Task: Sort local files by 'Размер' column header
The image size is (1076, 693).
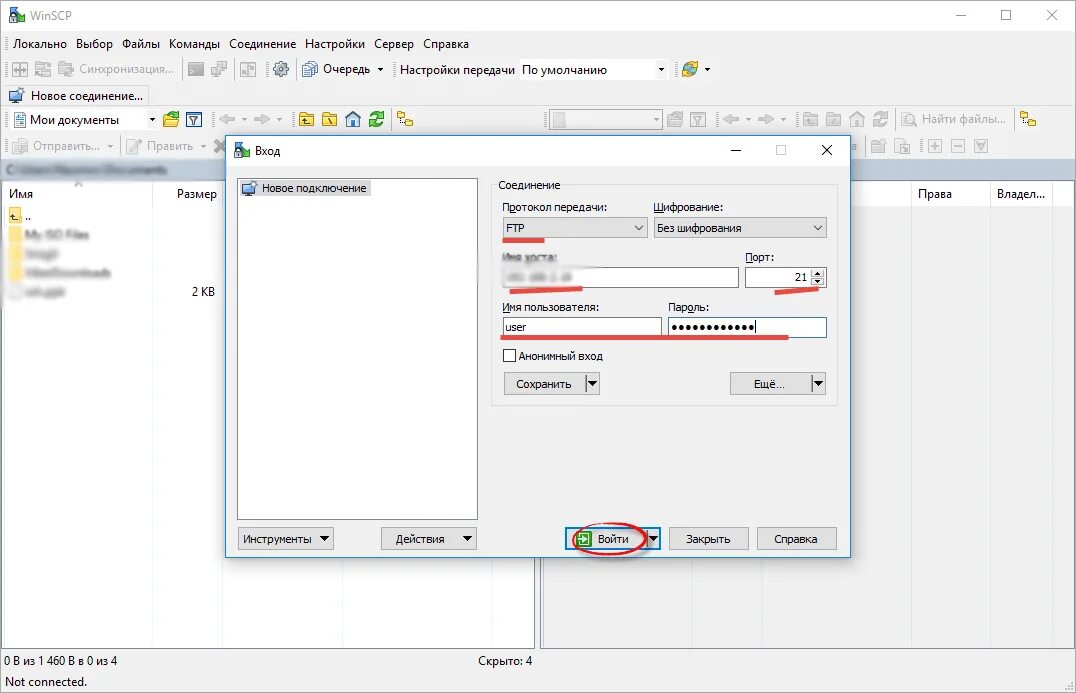Action: pos(187,193)
